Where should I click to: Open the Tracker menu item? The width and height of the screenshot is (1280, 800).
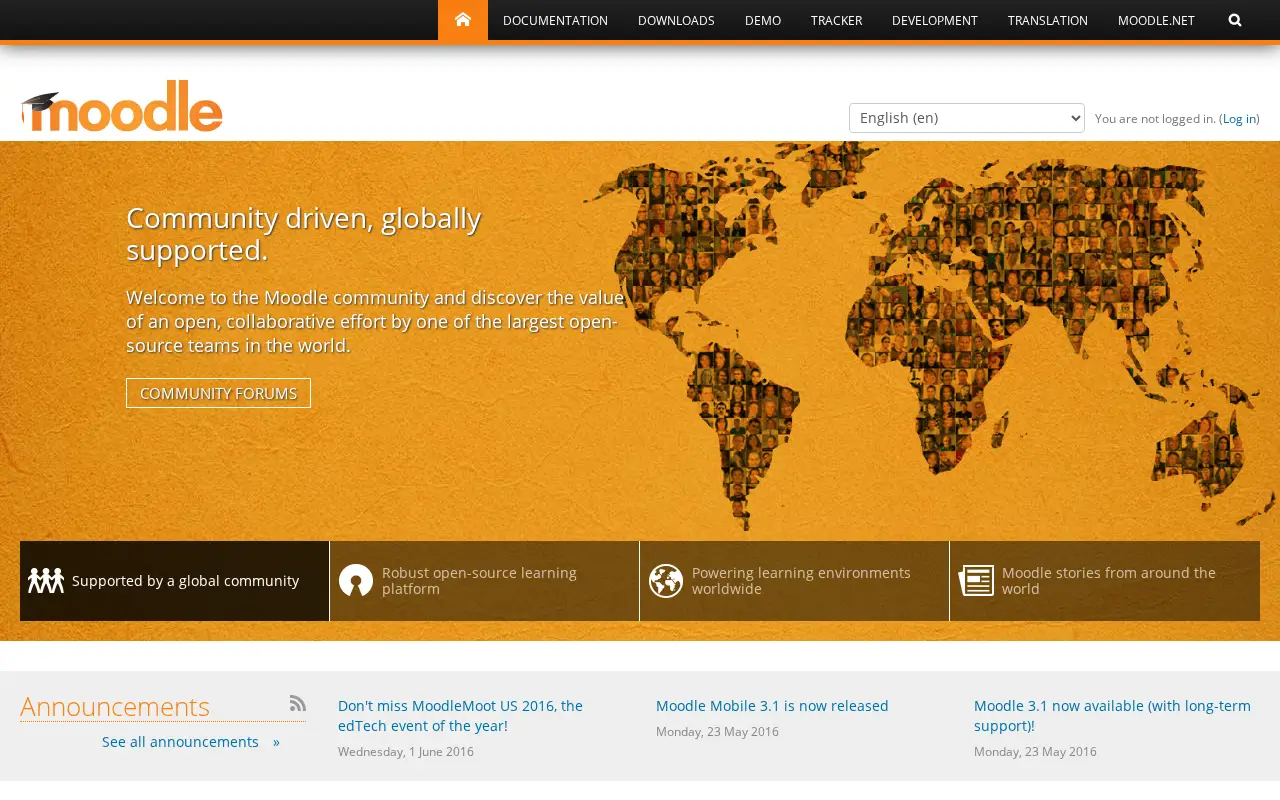click(x=836, y=20)
